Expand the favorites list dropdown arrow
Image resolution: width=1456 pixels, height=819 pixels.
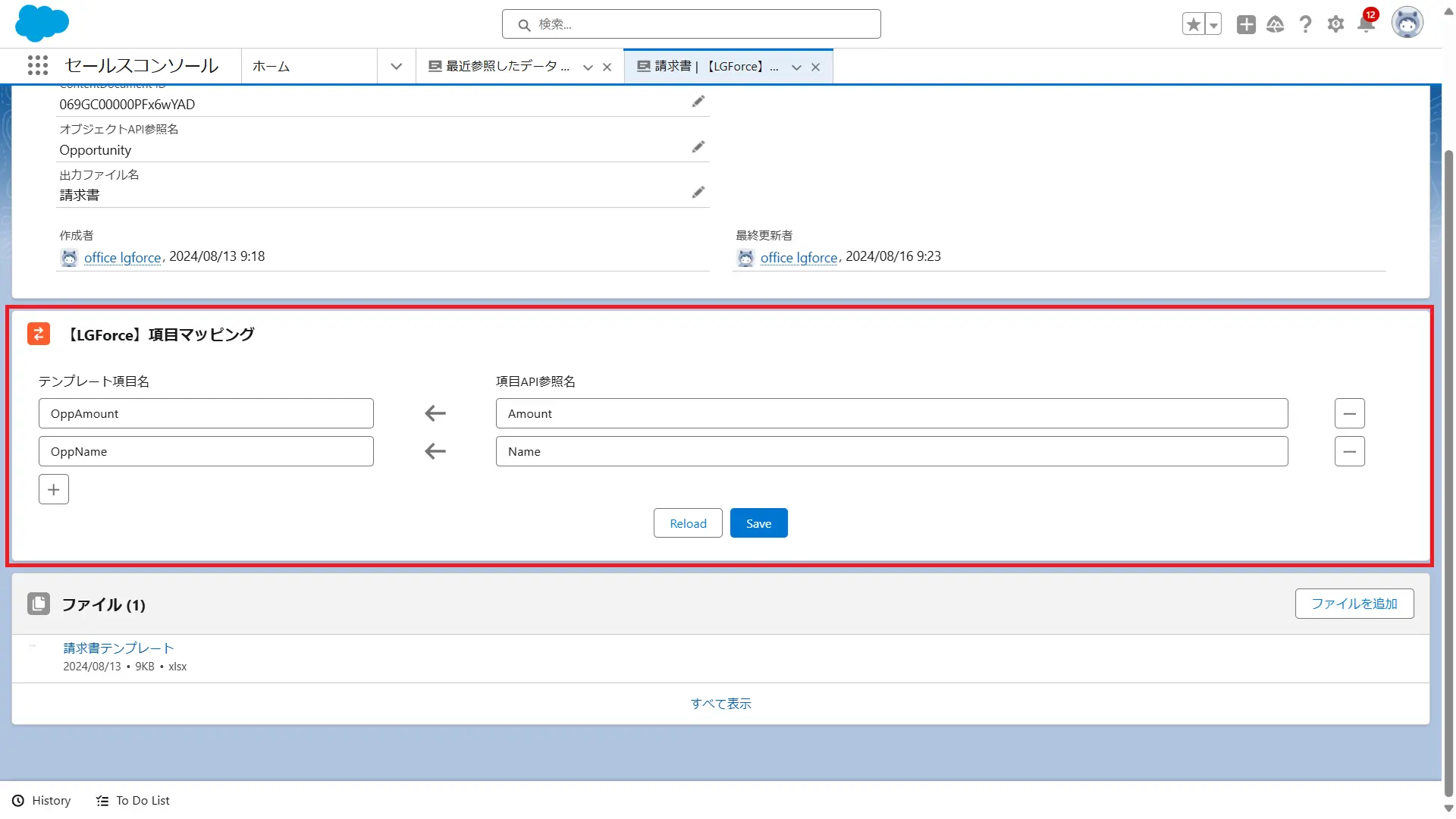point(1213,24)
